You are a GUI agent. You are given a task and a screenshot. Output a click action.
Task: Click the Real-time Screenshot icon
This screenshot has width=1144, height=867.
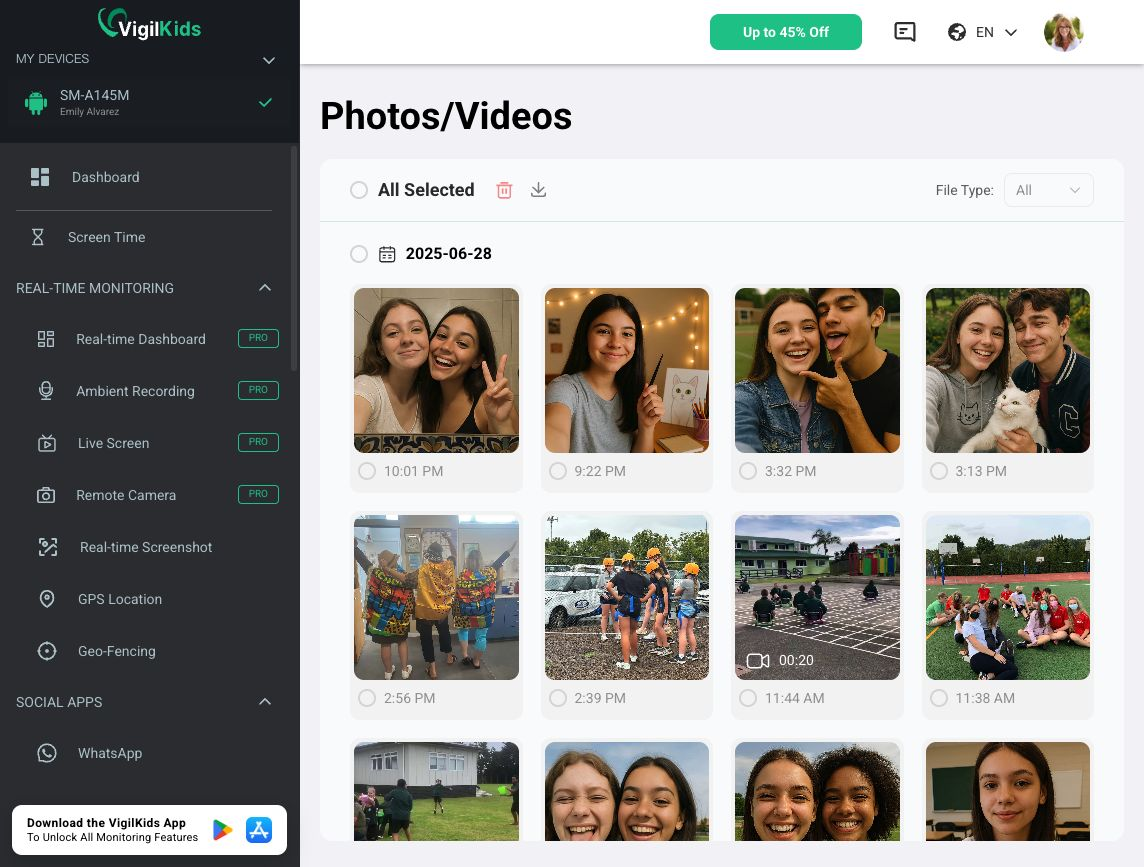click(x=47, y=547)
